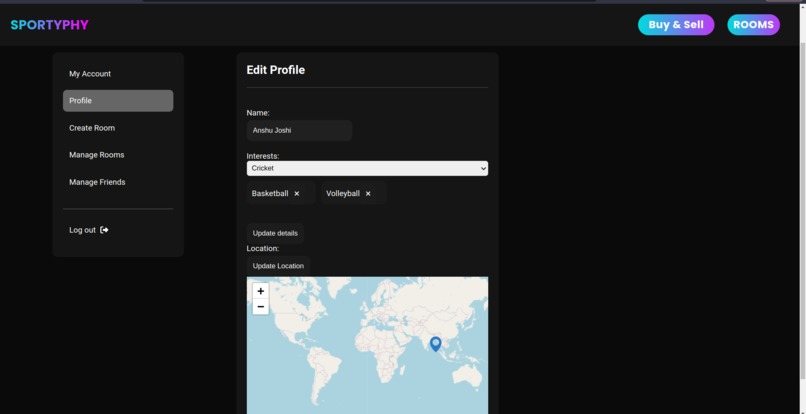This screenshot has height=414, width=806.
Task: Click the Log out link
Action: (89, 230)
